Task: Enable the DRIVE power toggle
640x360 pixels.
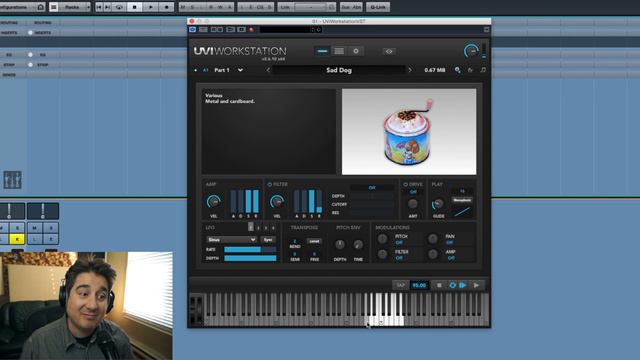Action: click(405, 184)
